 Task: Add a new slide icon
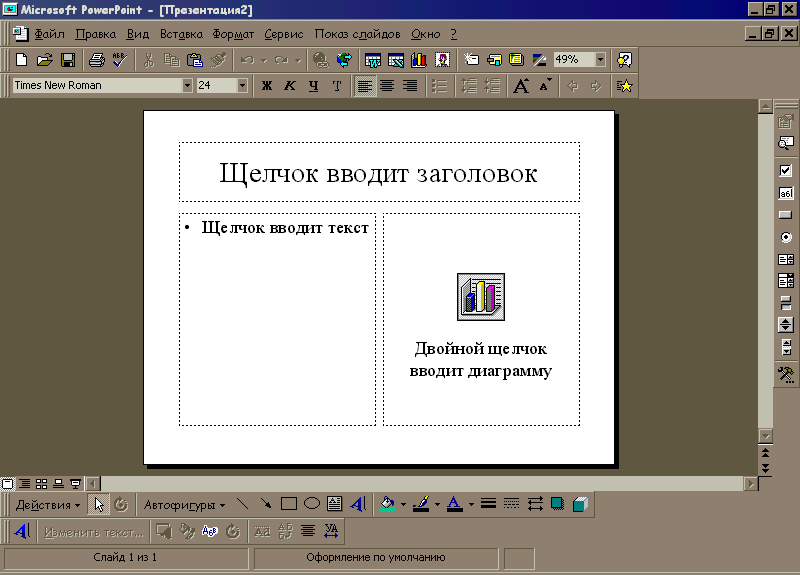point(471,60)
